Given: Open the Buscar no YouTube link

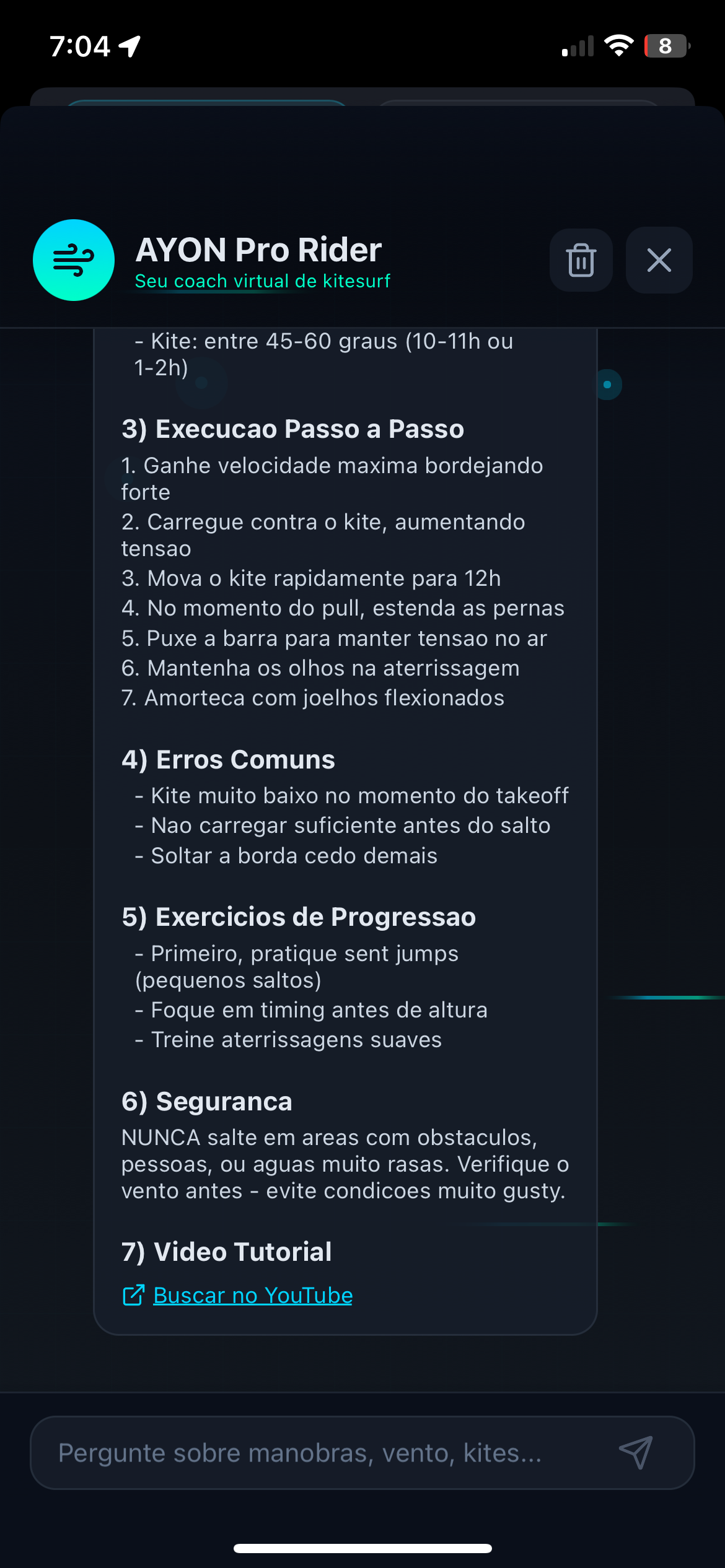Looking at the screenshot, I should tap(253, 1295).
